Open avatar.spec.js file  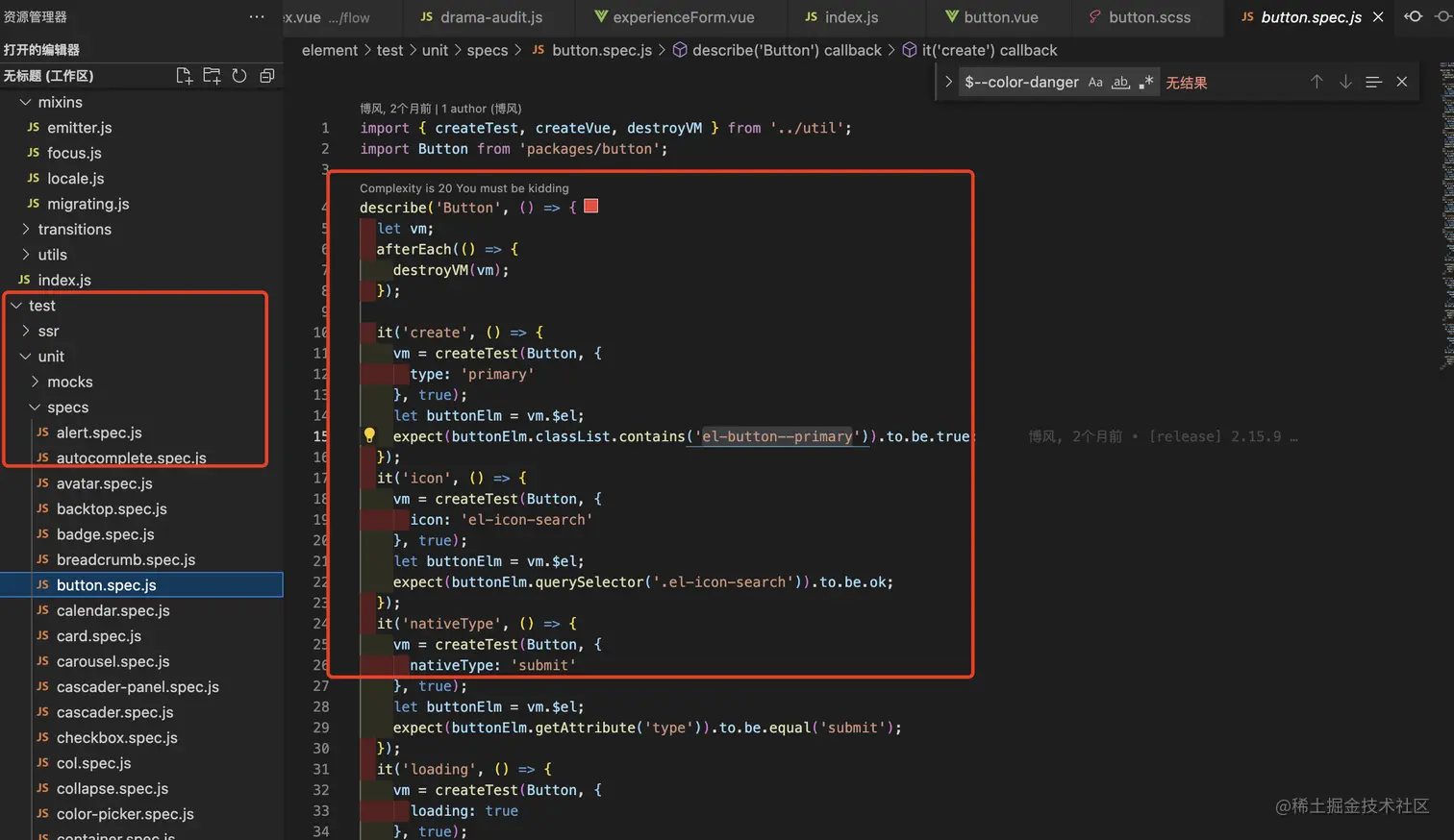pos(105,483)
